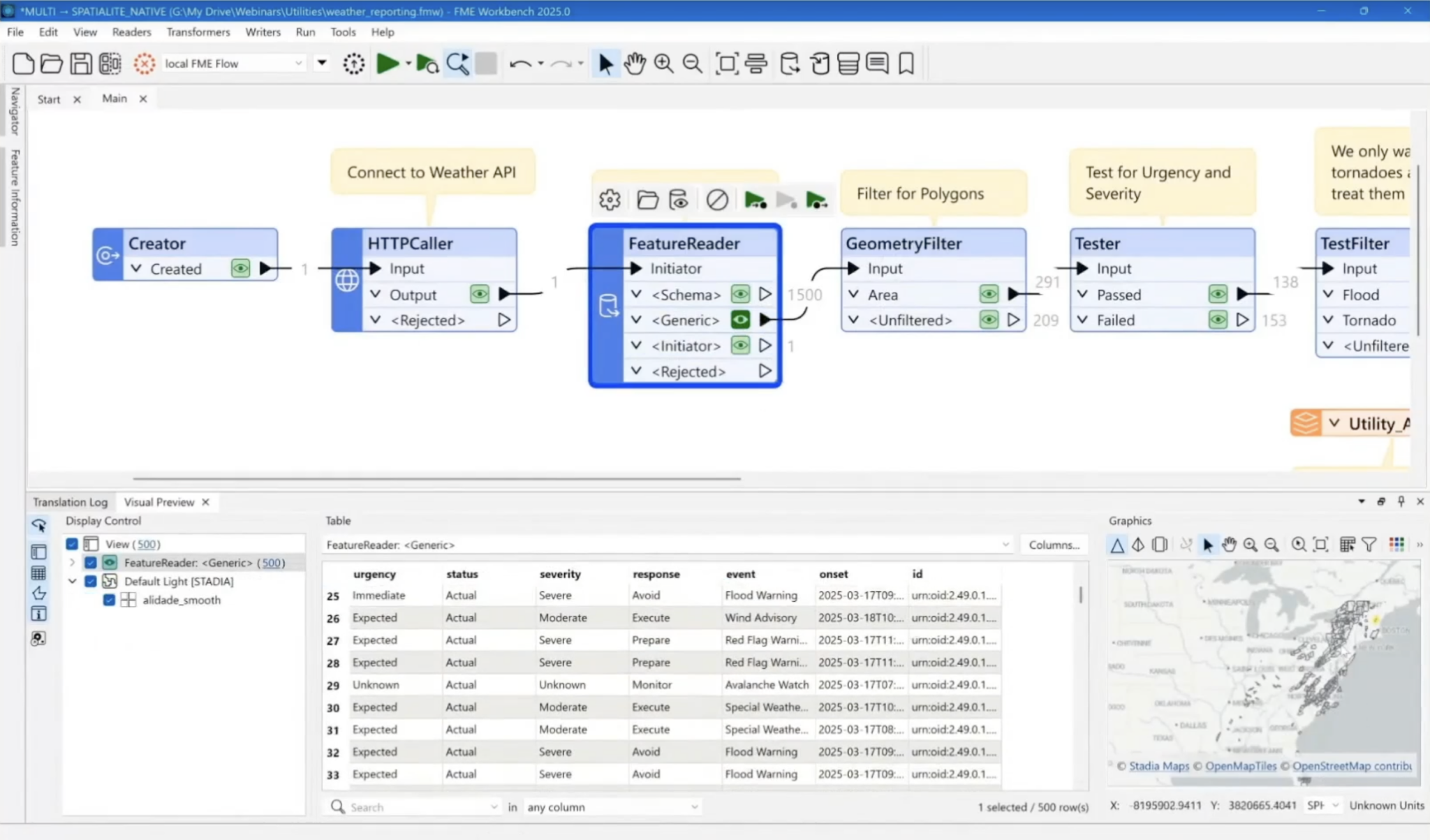Screen dimensions: 1430x840
Task: Click the Stop translation button
Action: pos(486,64)
